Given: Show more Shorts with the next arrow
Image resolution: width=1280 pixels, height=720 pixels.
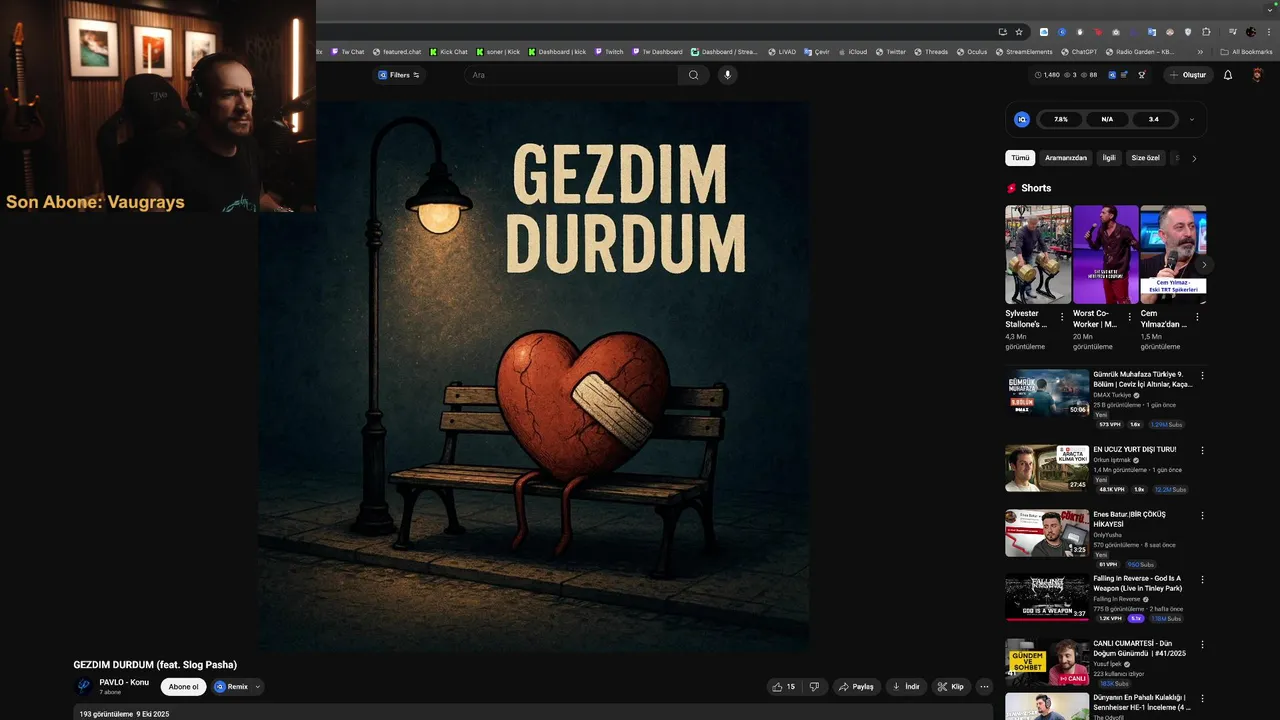Looking at the screenshot, I should pyautogui.click(x=1204, y=265).
